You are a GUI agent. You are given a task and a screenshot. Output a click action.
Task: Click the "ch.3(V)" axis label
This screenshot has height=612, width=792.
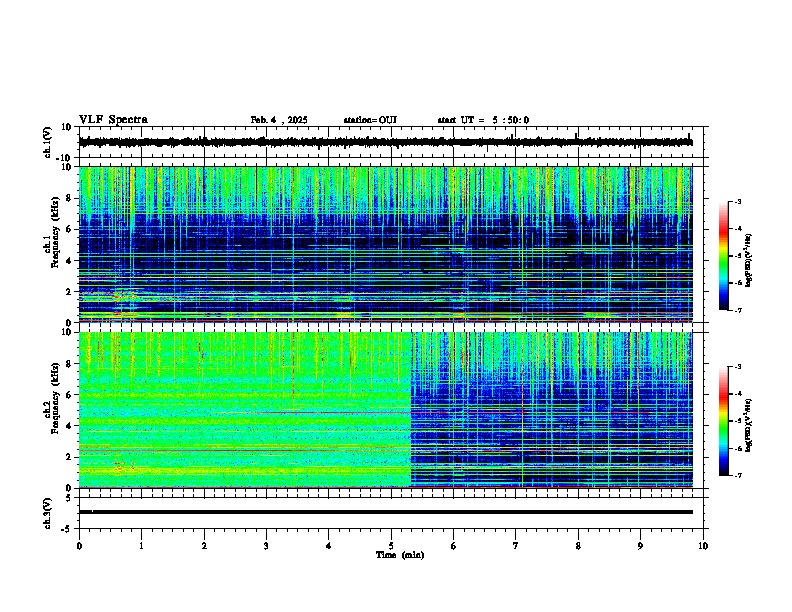[x=47, y=513]
